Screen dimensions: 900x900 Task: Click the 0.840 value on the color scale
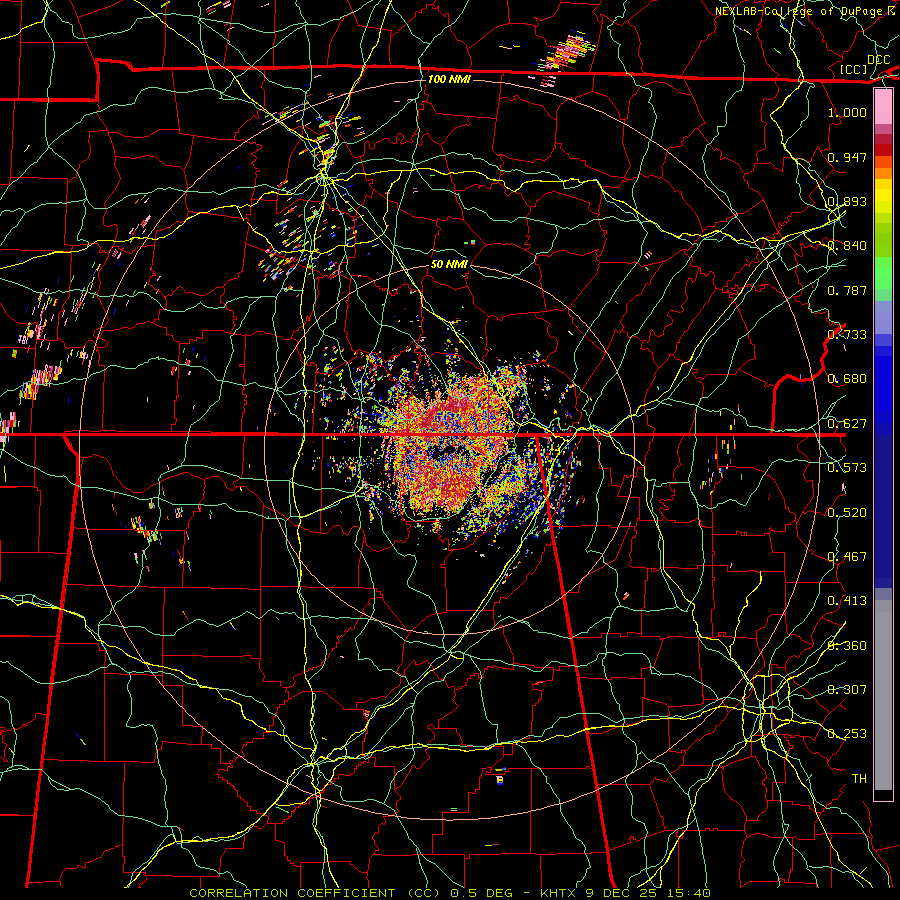[x=847, y=246]
